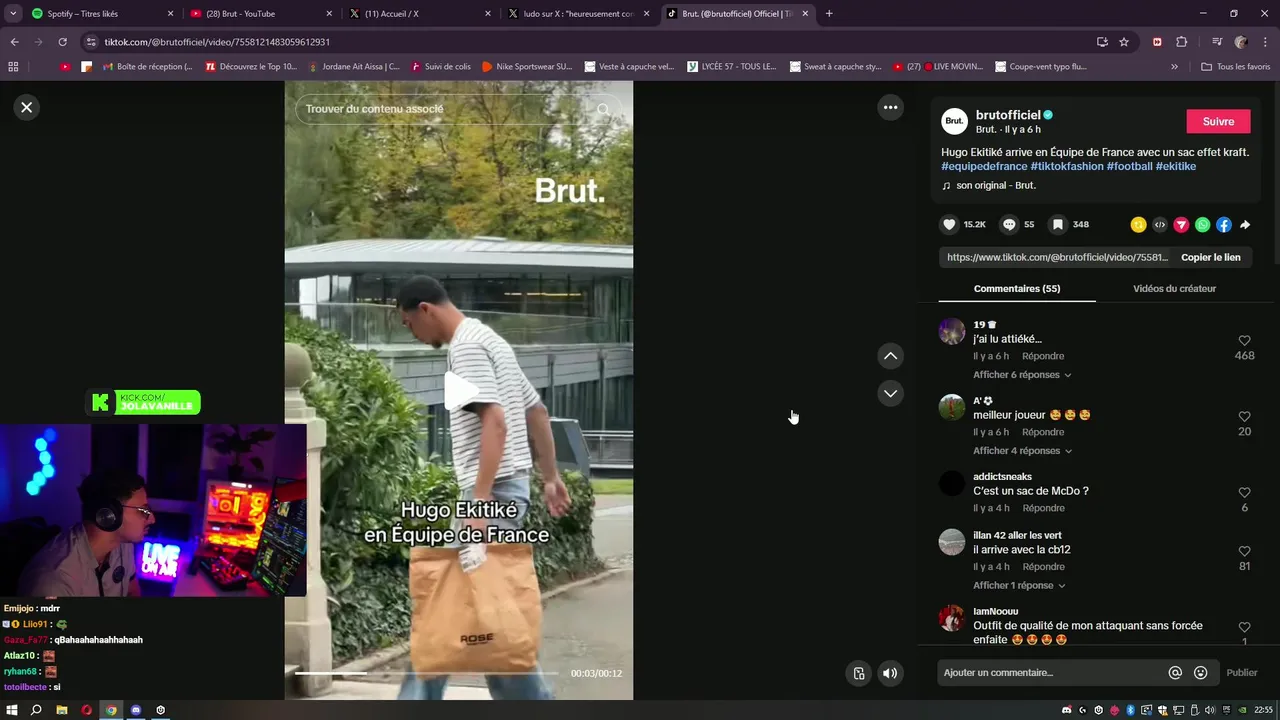
Task: Open the three-dot more options menu
Action: click(x=890, y=107)
